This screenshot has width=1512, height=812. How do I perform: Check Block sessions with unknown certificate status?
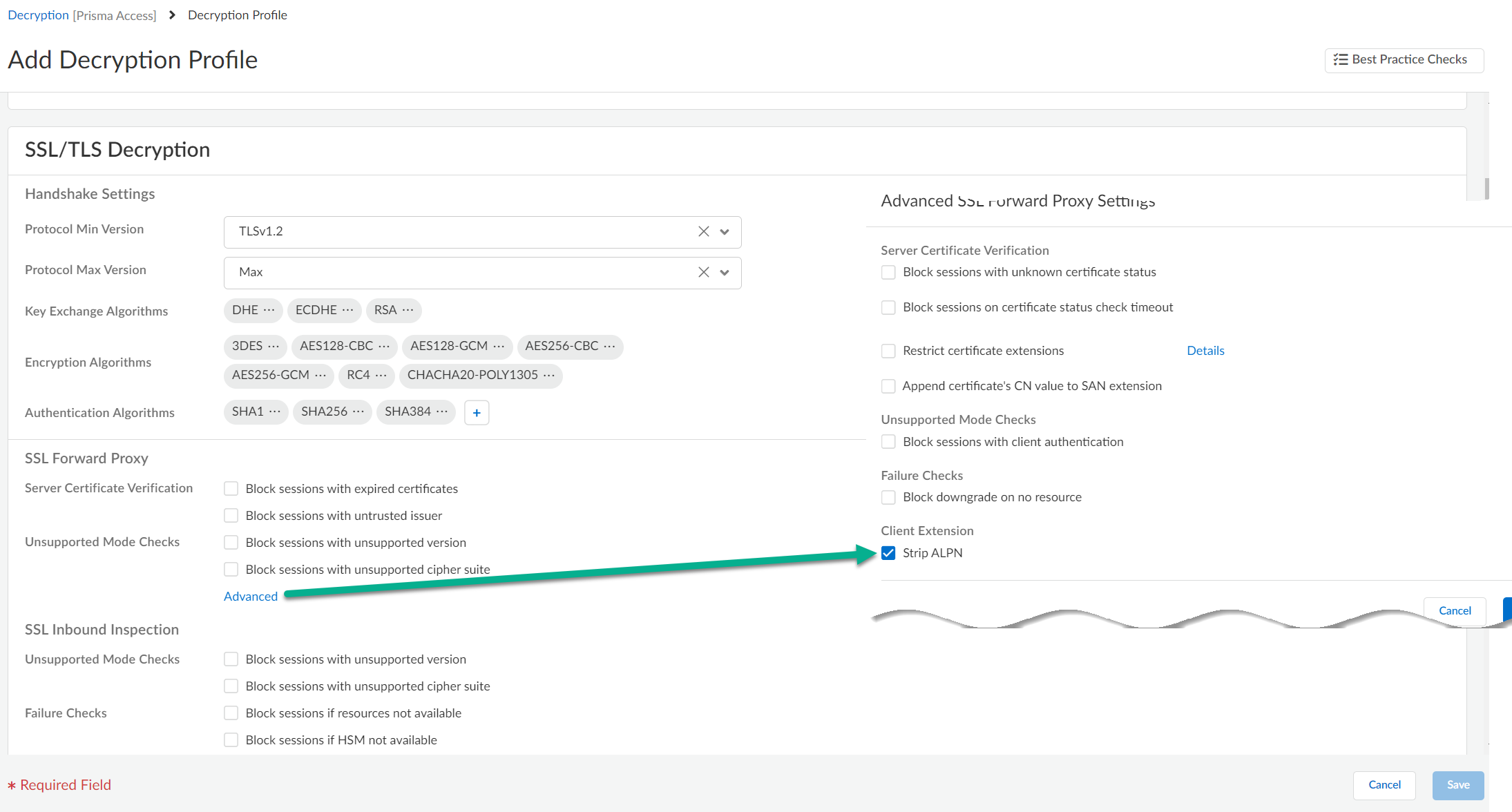pos(888,273)
